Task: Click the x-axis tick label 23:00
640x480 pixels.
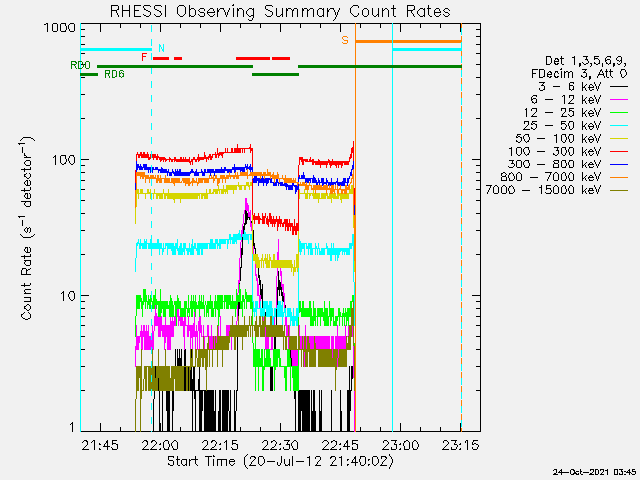Action: pyautogui.click(x=400, y=445)
